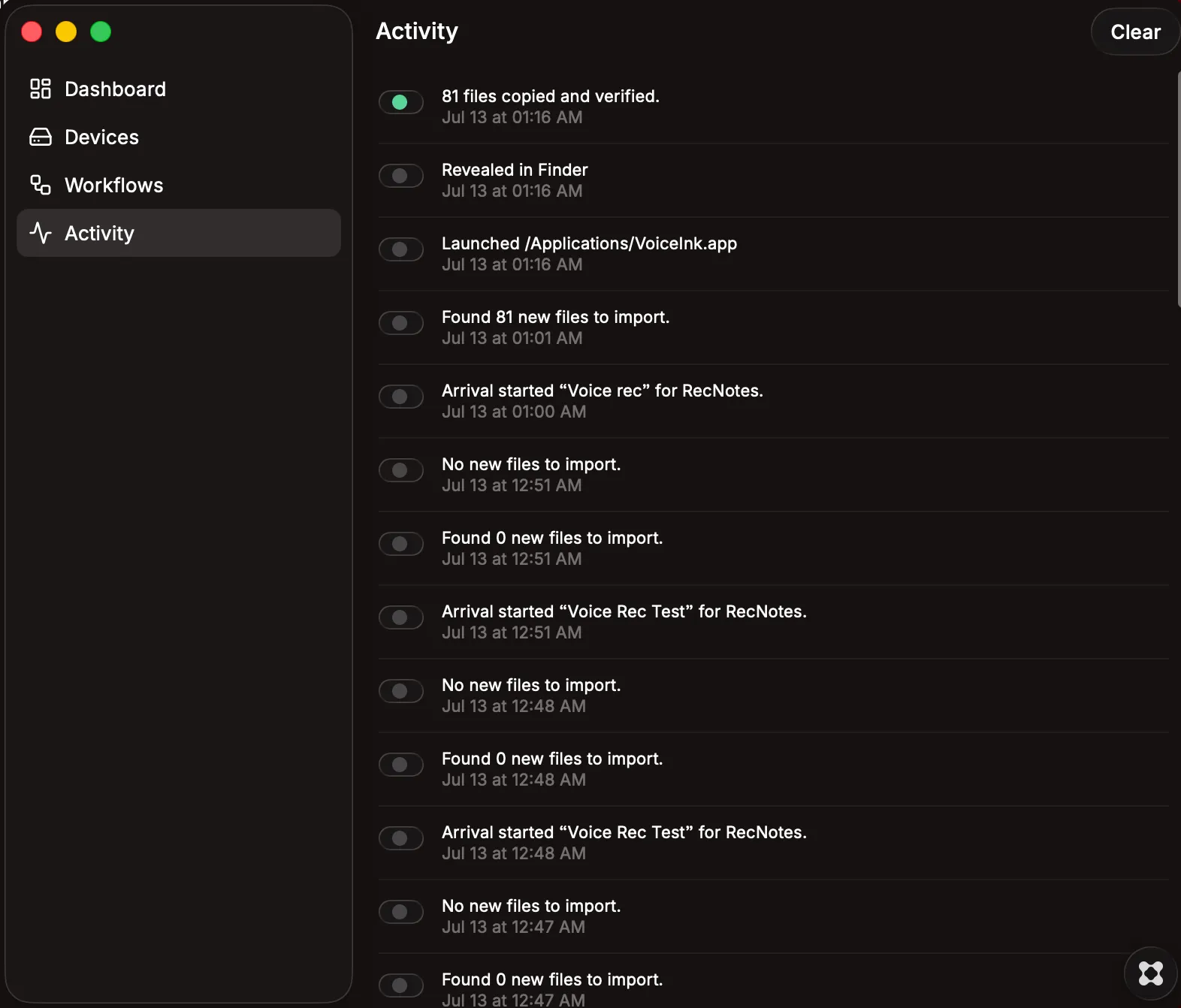Screen dimensions: 1181x1008
Task: Click status pill for Found 0 new files at 12:47 AM
Action: coord(400,985)
